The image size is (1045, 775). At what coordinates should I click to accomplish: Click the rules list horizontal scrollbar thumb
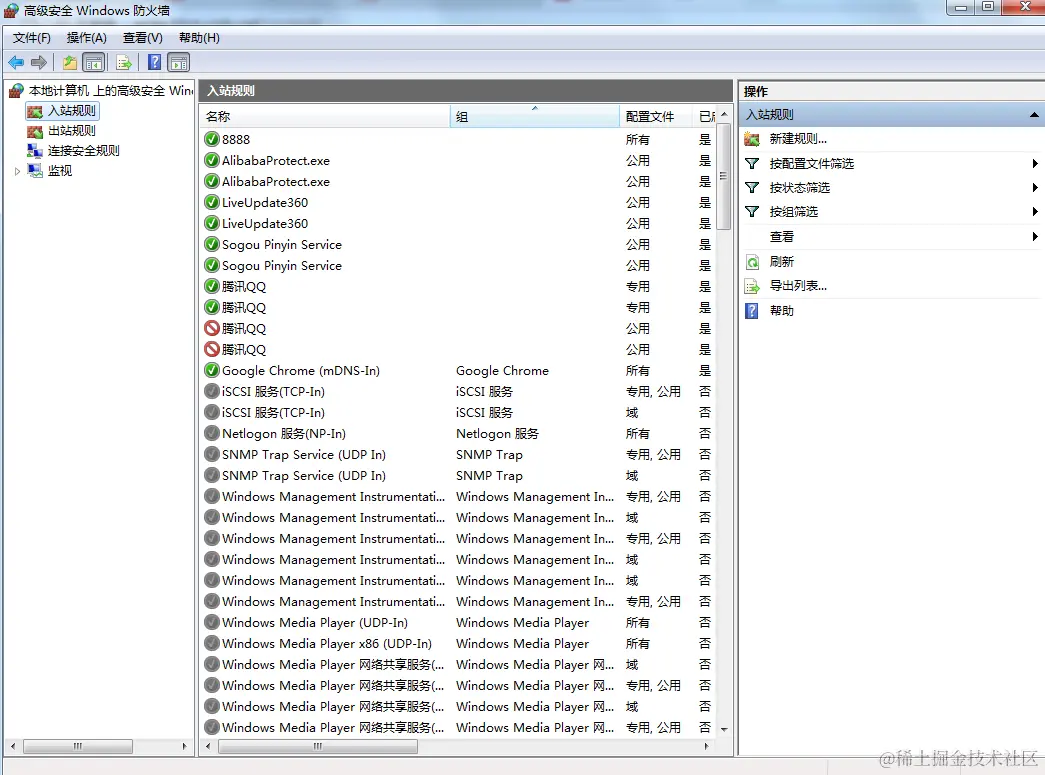click(x=317, y=746)
